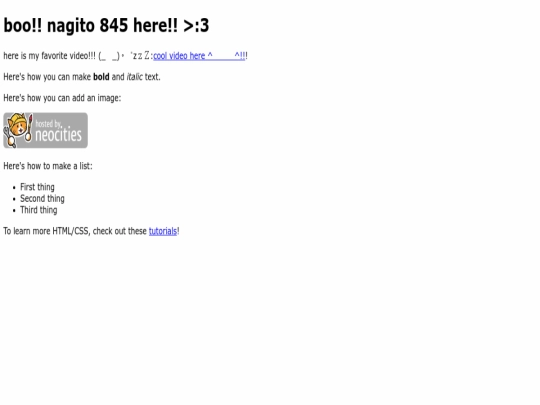Click the bullet before "Third thing"
This screenshot has height=405, width=540.
point(14,210)
